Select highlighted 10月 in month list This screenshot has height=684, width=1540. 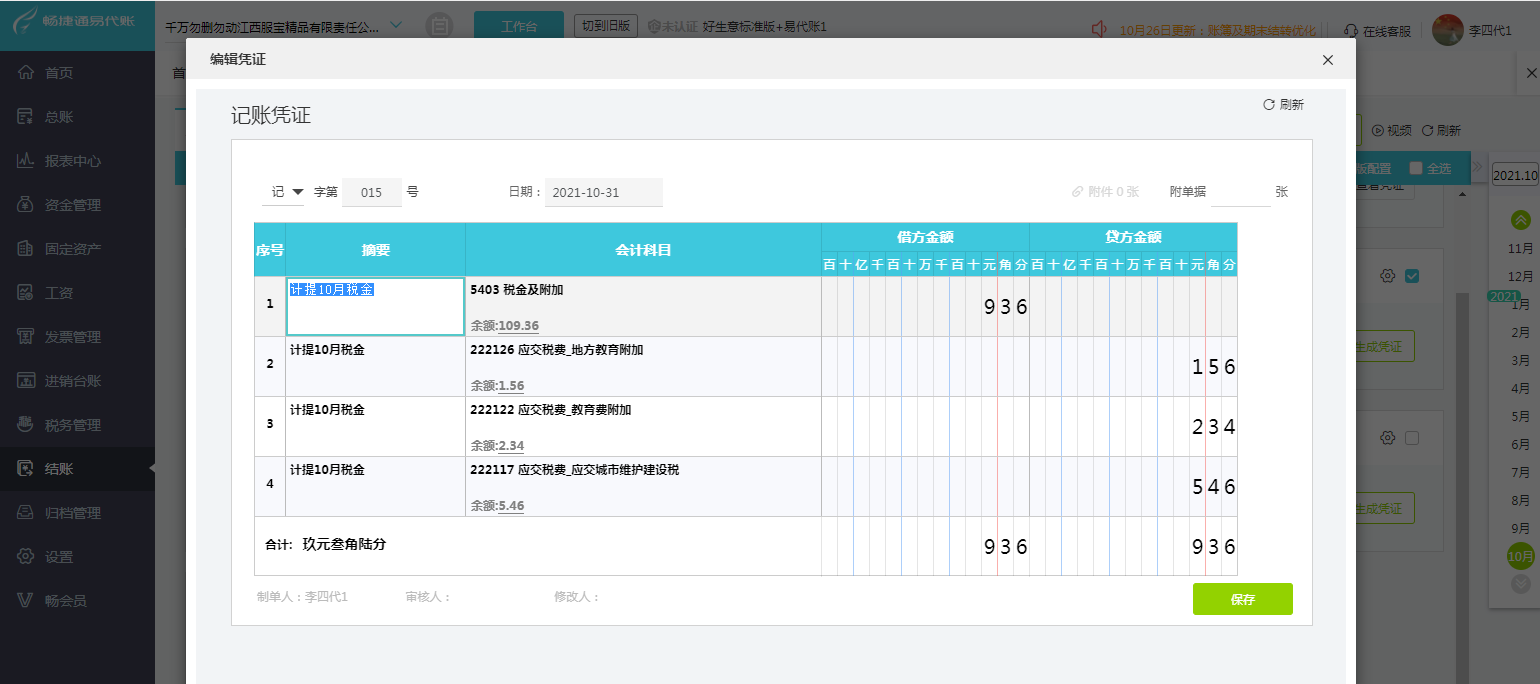tap(1520, 555)
